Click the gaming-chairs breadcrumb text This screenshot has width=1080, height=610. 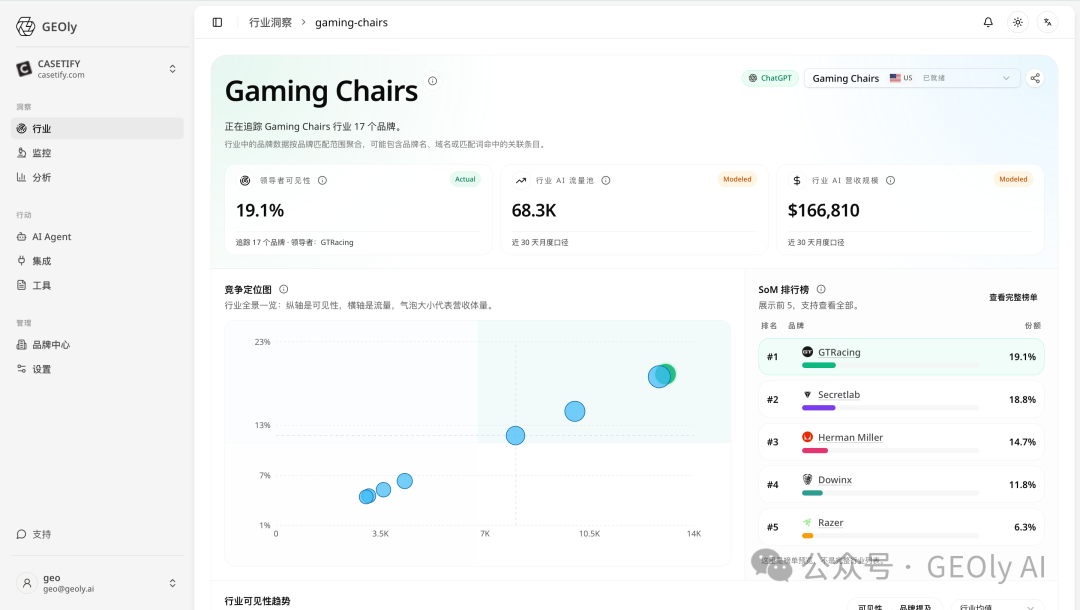(351, 23)
